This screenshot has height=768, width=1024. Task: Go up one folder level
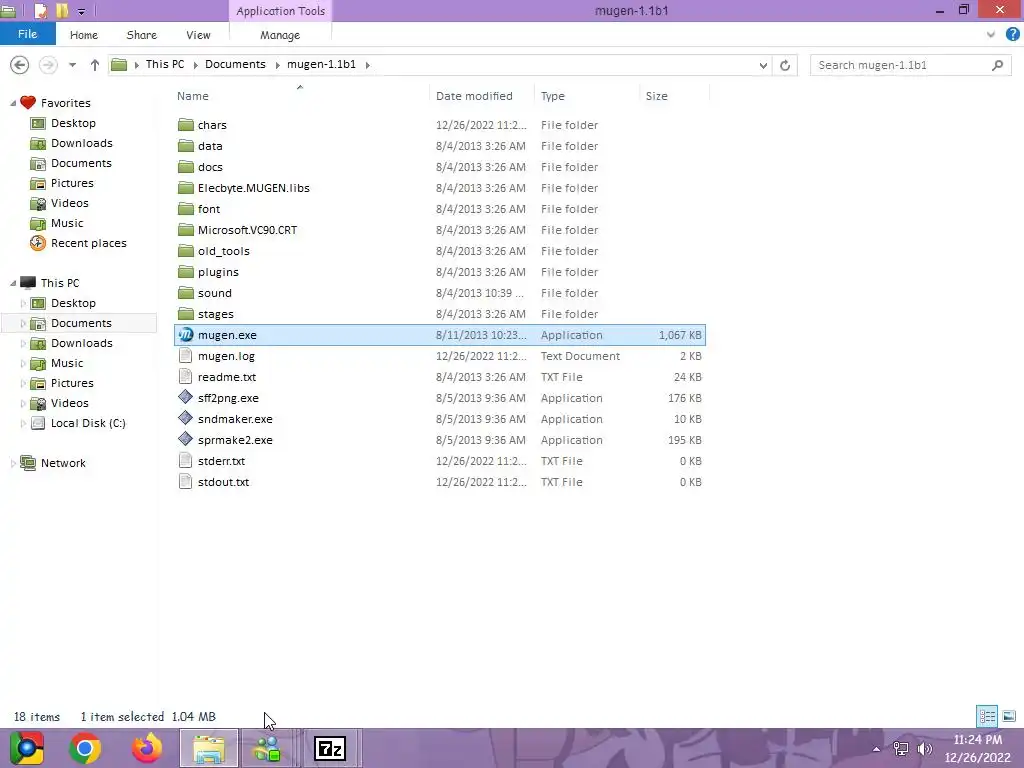[x=95, y=65]
